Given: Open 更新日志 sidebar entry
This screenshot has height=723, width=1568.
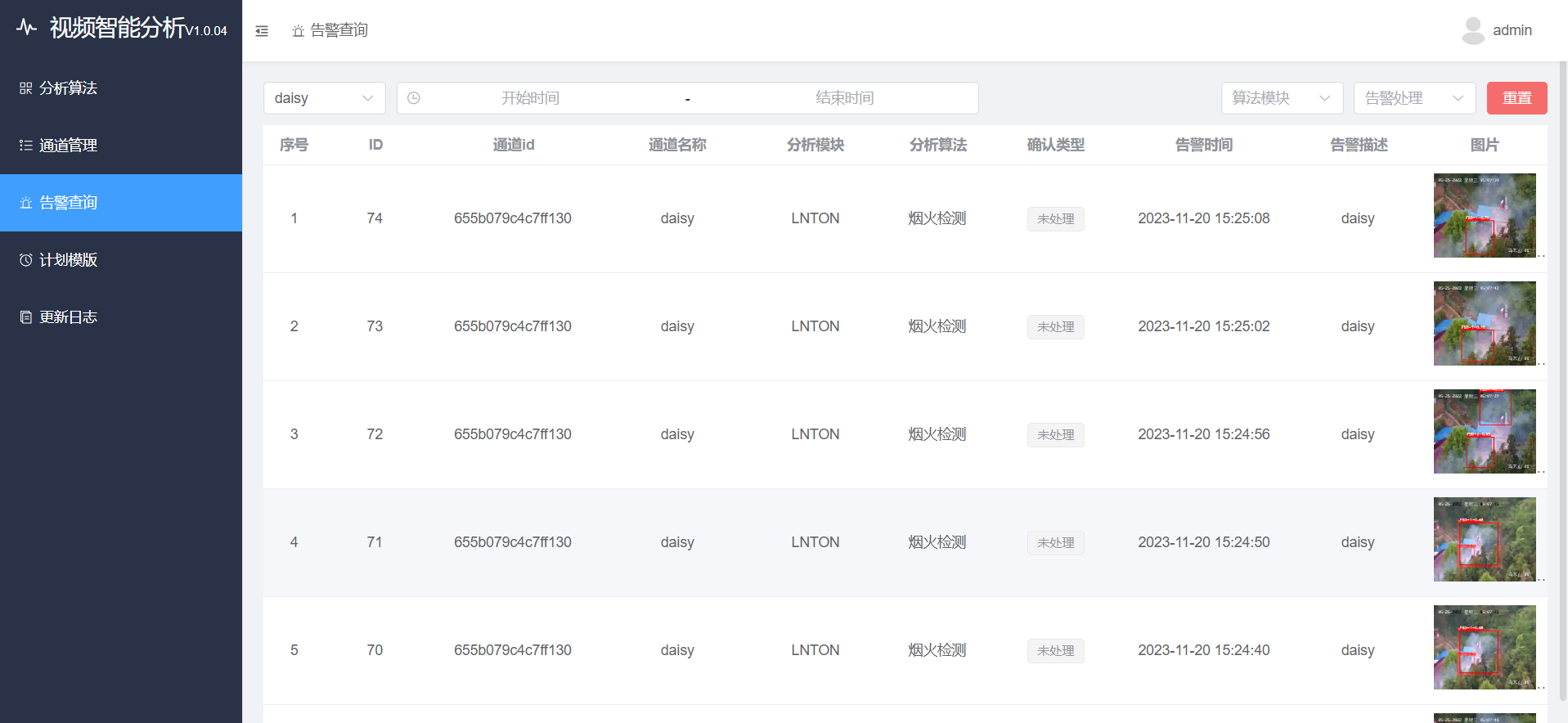Looking at the screenshot, I should [x=121, y=317].
